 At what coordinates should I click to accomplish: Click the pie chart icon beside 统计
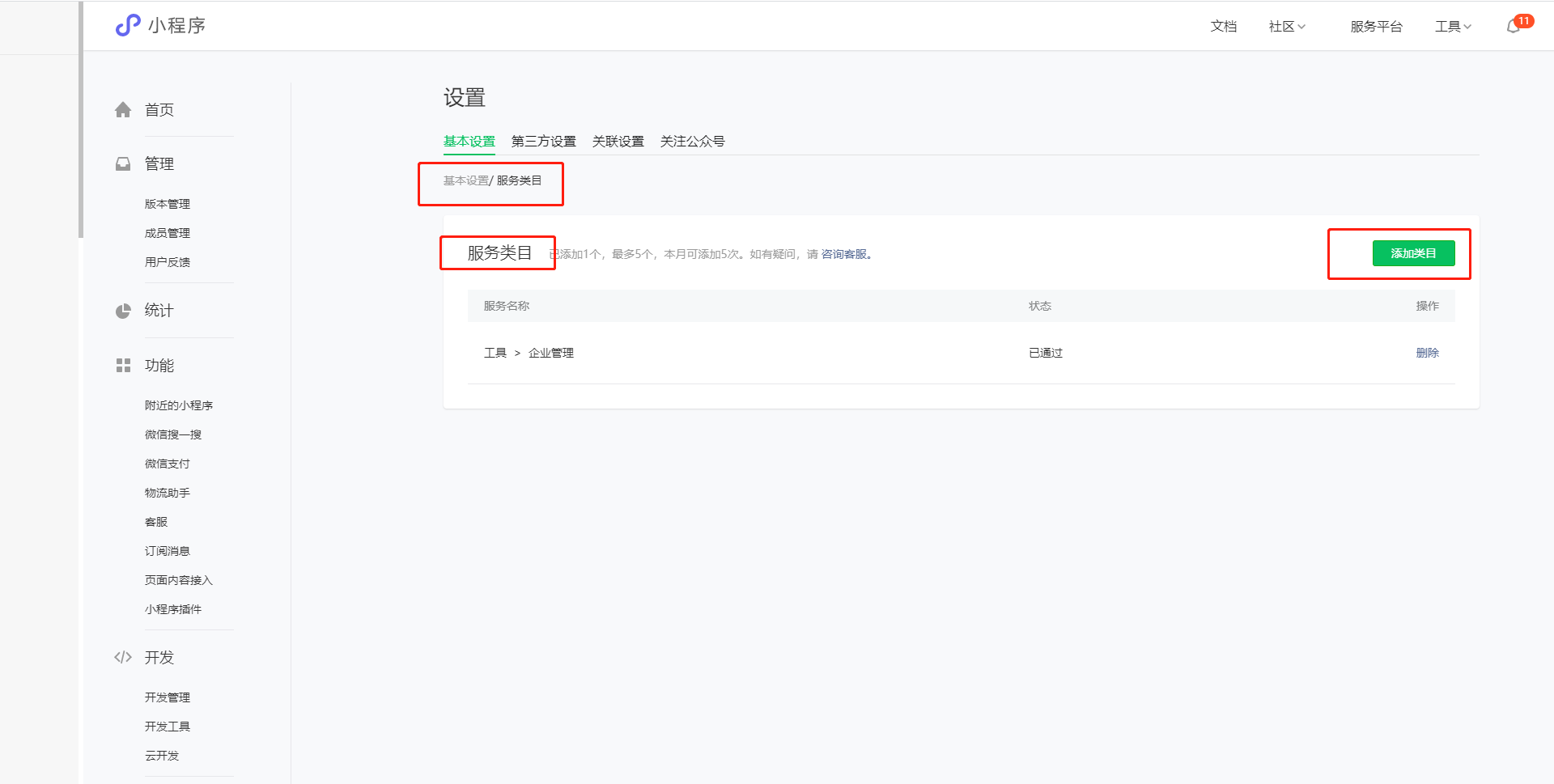pos(123,311)
